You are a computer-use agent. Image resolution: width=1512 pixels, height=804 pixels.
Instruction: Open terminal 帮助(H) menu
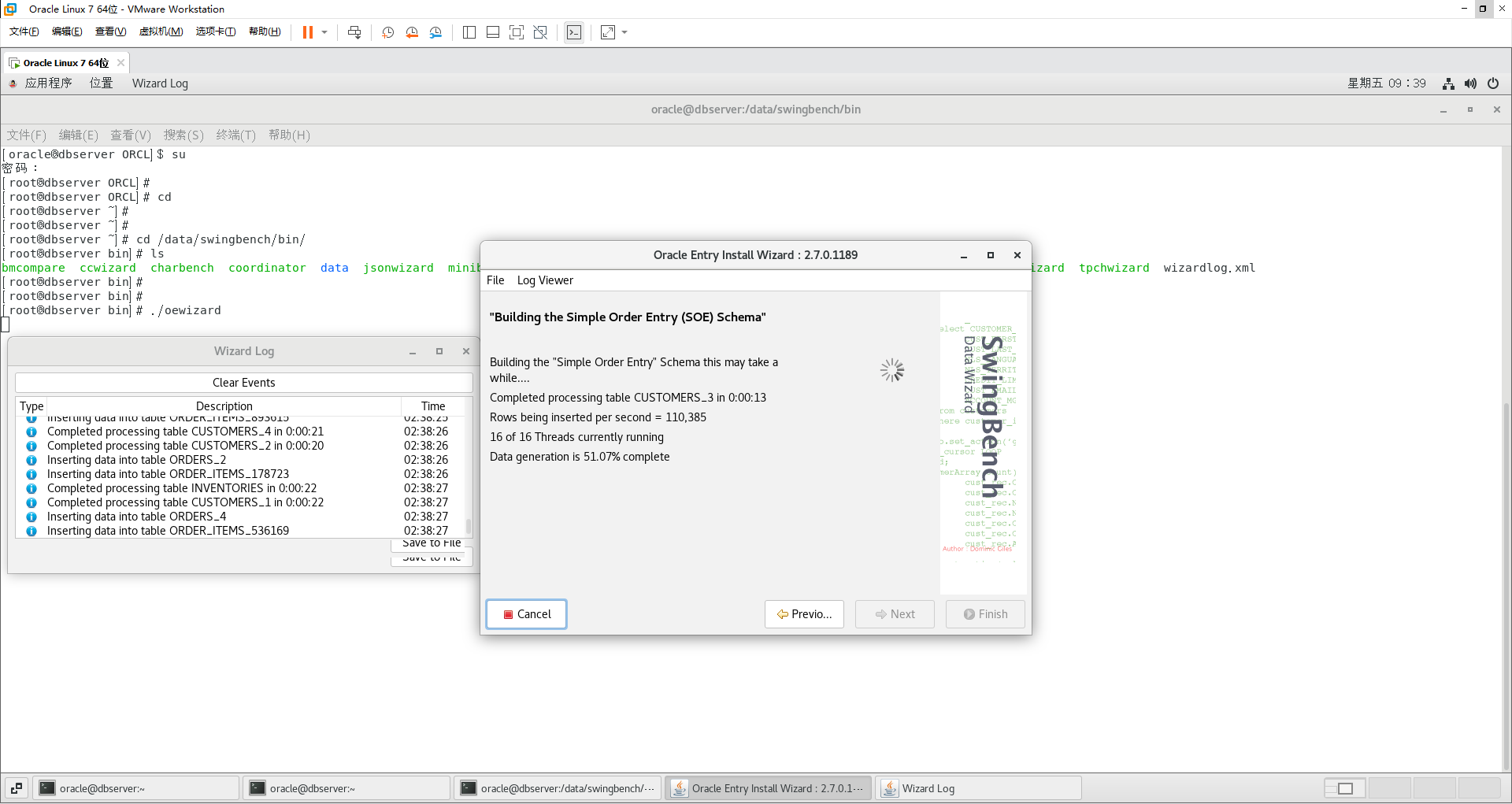(289, 135)
